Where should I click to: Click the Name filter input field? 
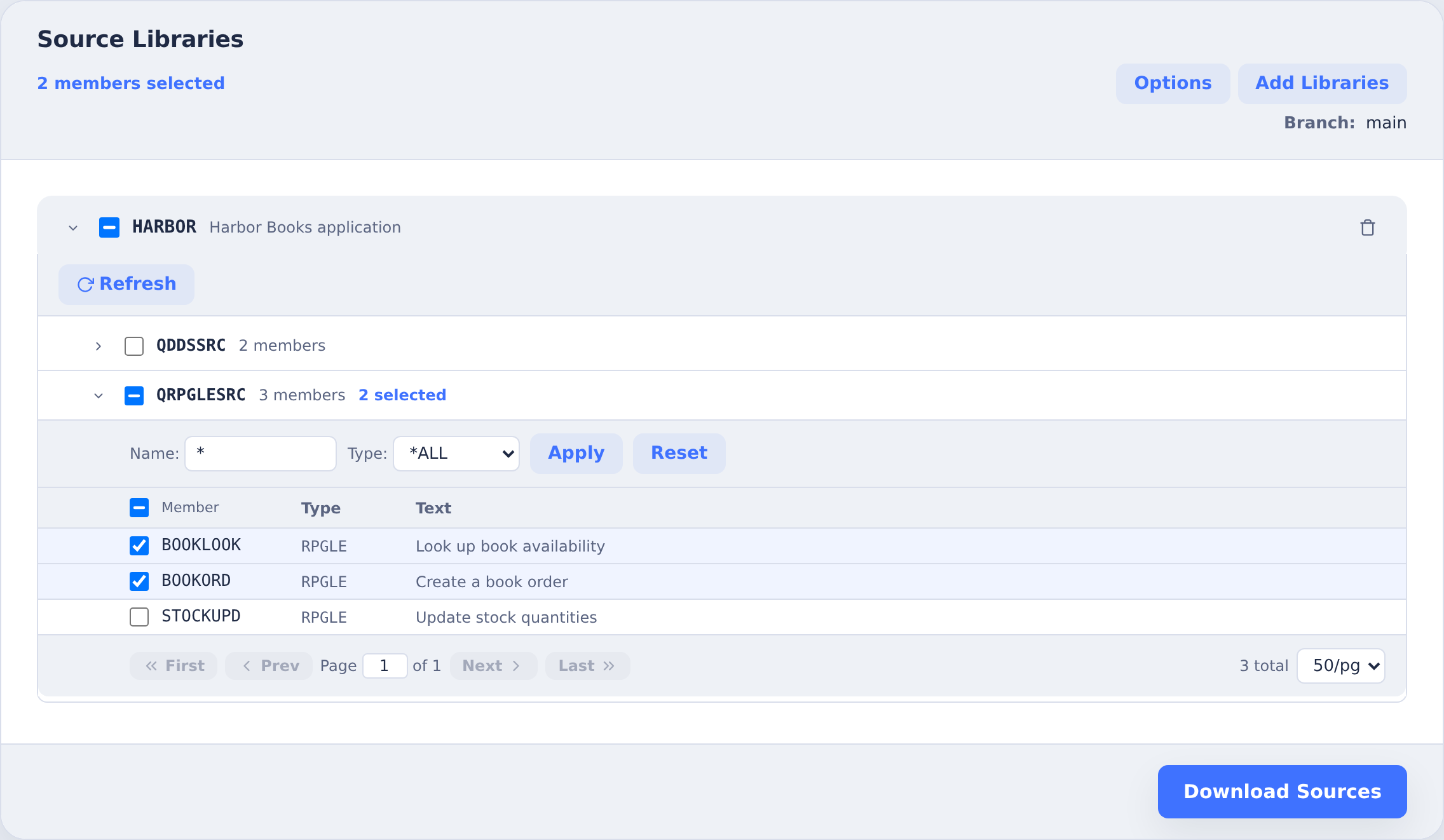[261, 454]
